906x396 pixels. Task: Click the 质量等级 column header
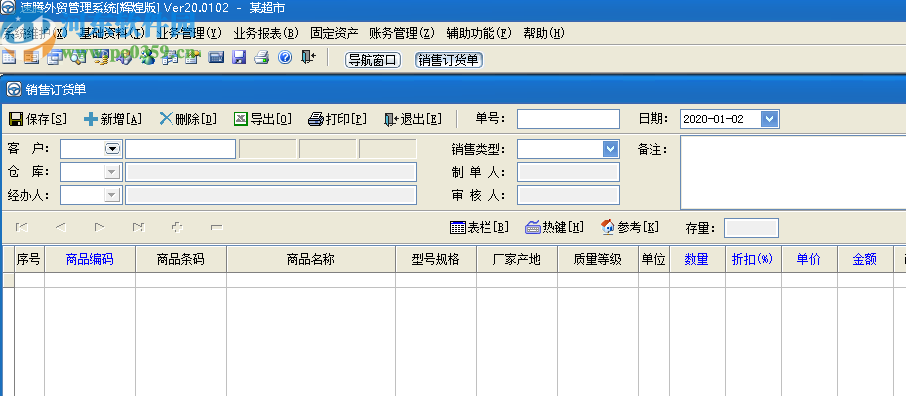(597, 260)
